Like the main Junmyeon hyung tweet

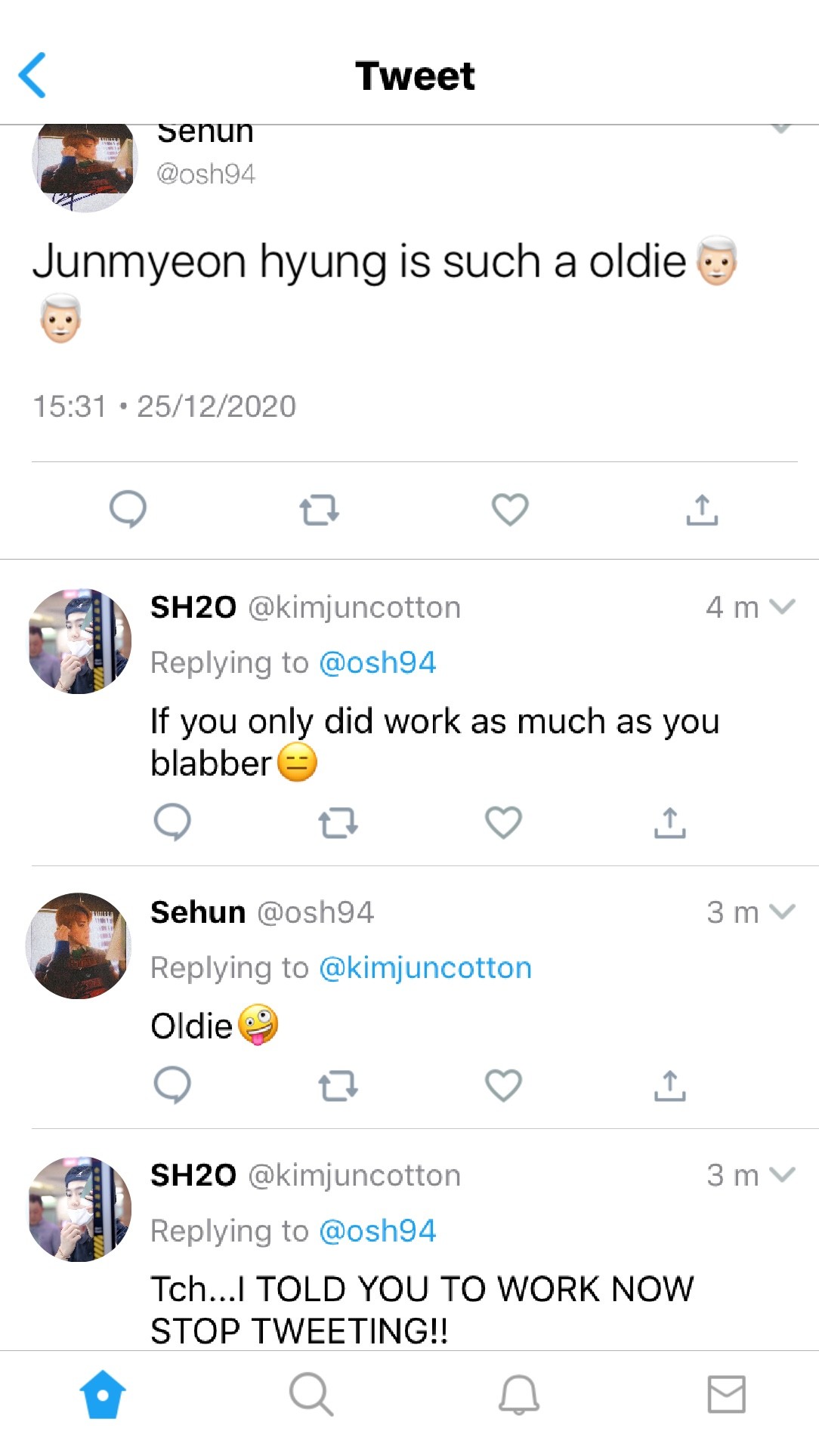pyautogui.click(x=510, y=509)
